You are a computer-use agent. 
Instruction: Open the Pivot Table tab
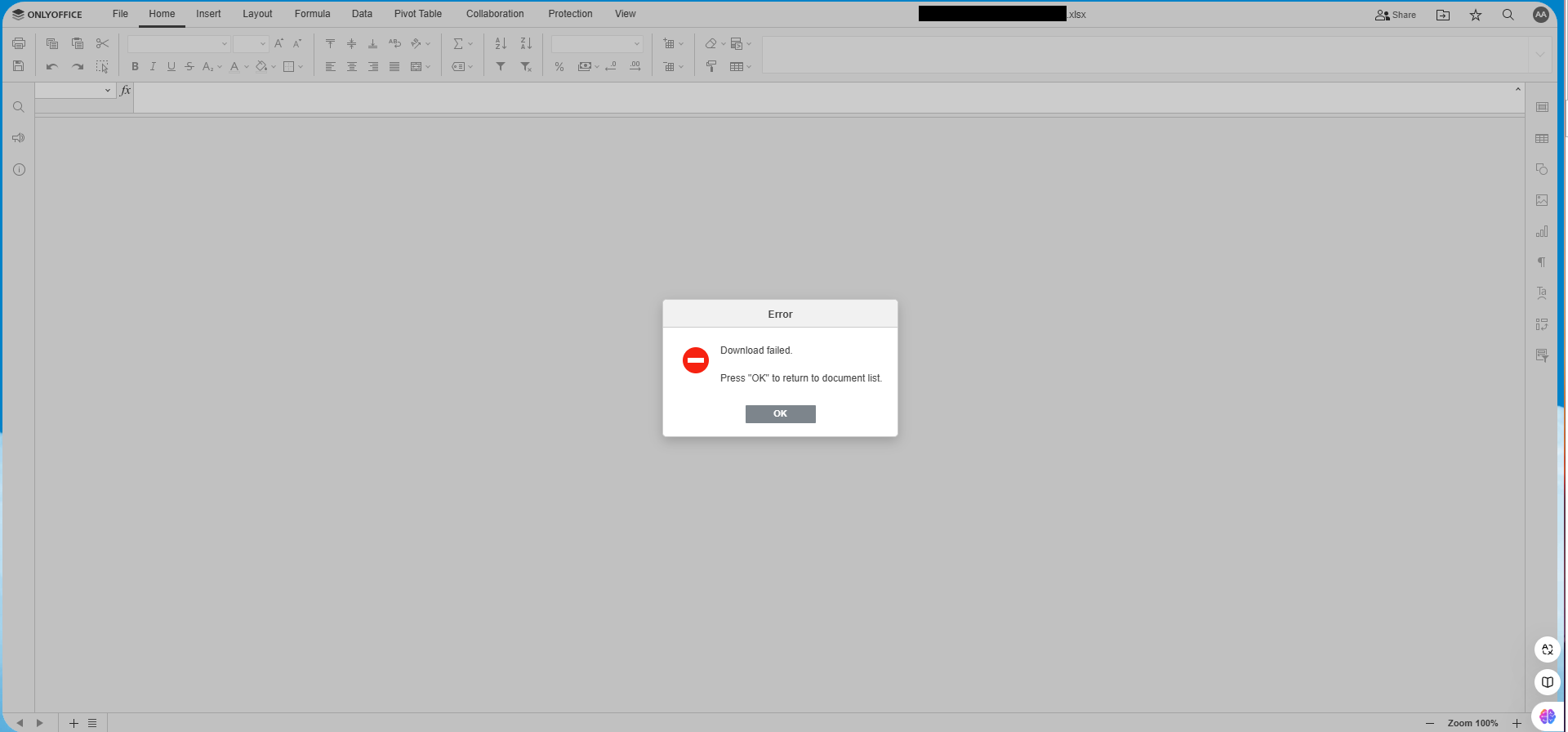[x=417, y=14]
